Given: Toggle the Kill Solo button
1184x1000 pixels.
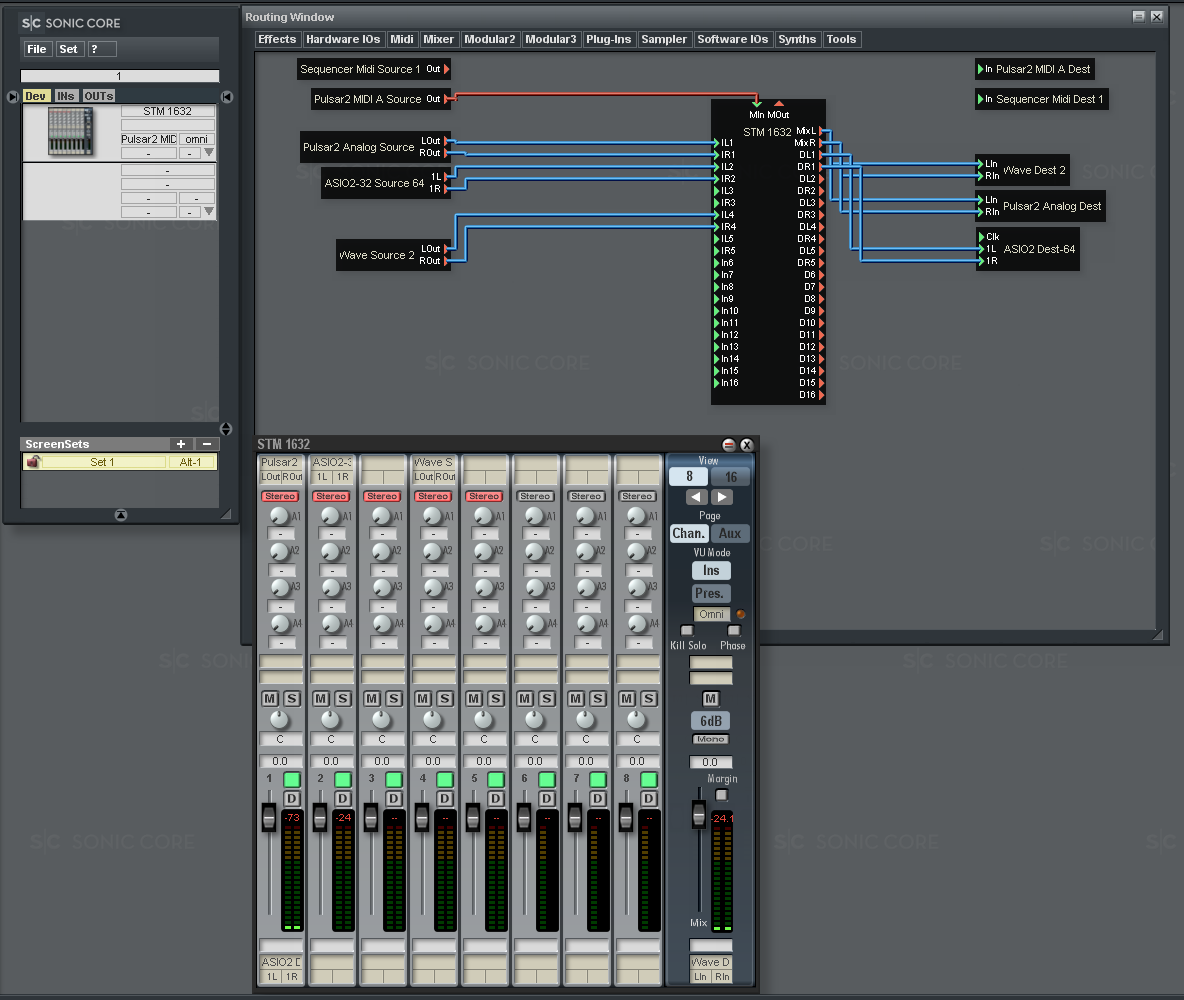Looking at the screenshot, I should tap(687, 630).
